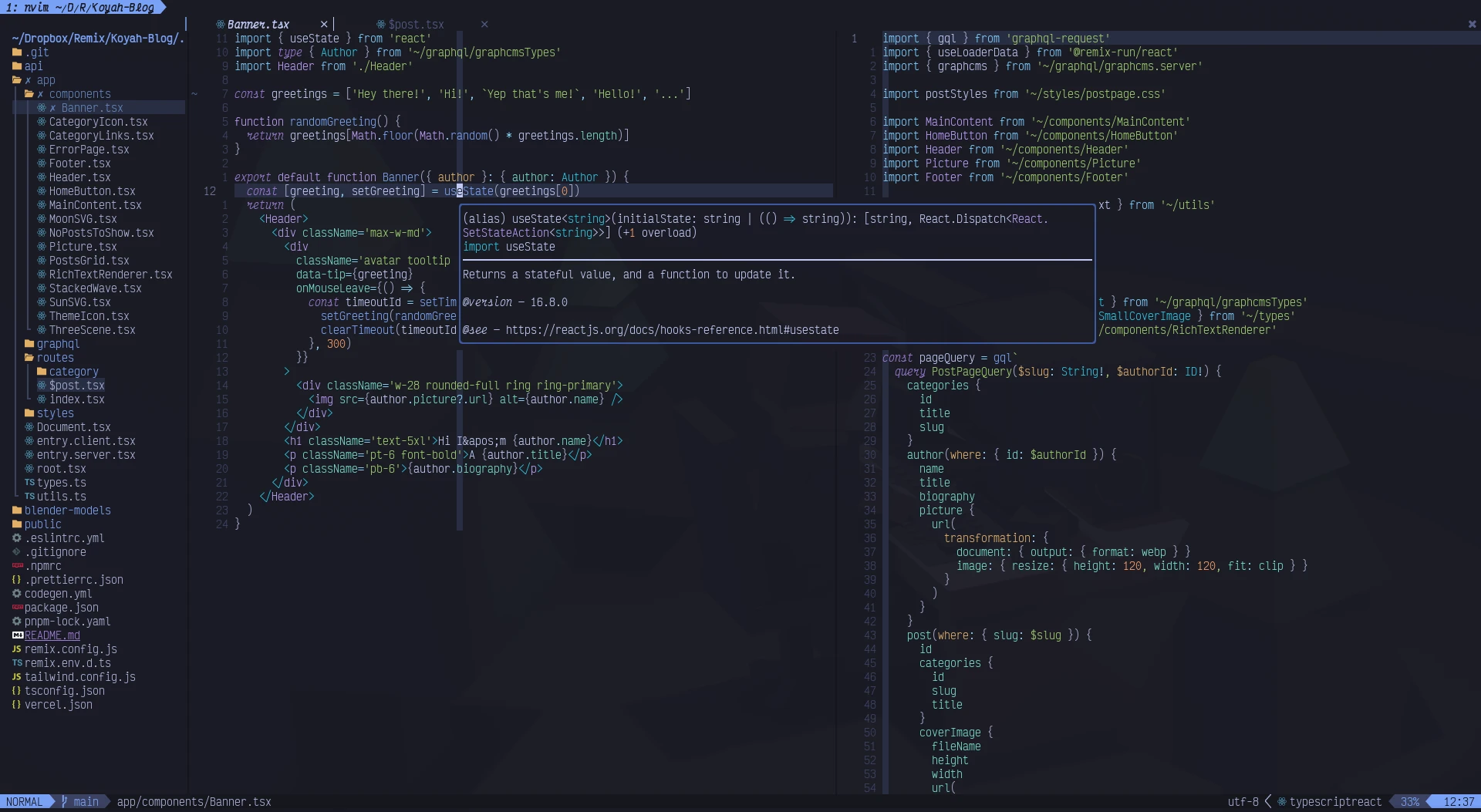Open entry.server.tsx file

86,455
